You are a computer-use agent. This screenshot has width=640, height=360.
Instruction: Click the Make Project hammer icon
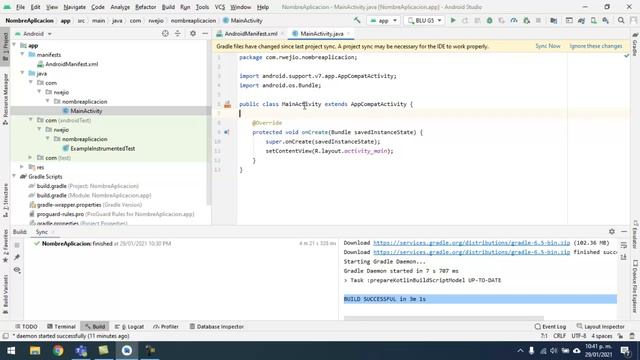[x=357, y=20]
